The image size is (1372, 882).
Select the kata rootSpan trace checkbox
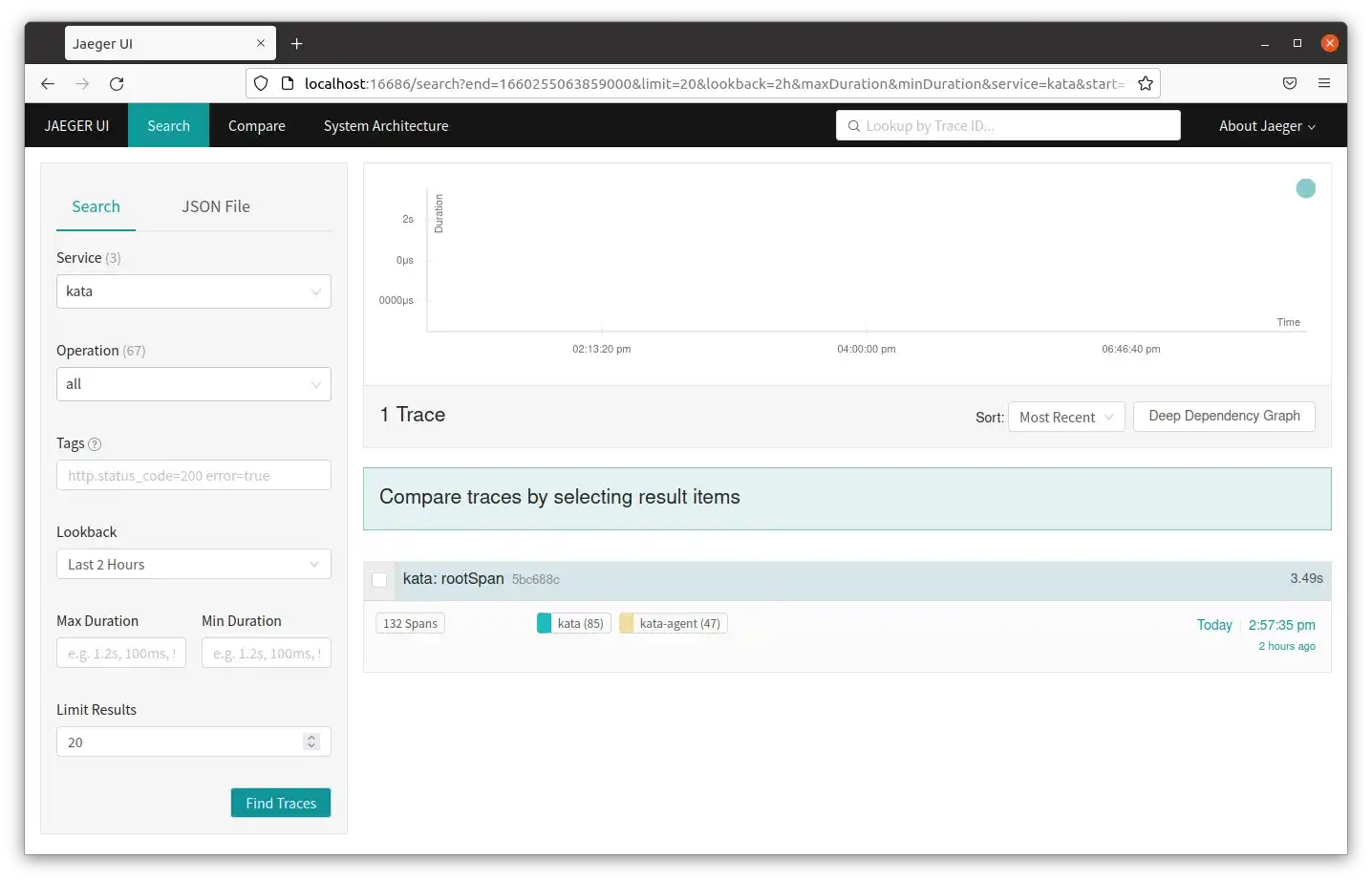(x=379, y=580)
